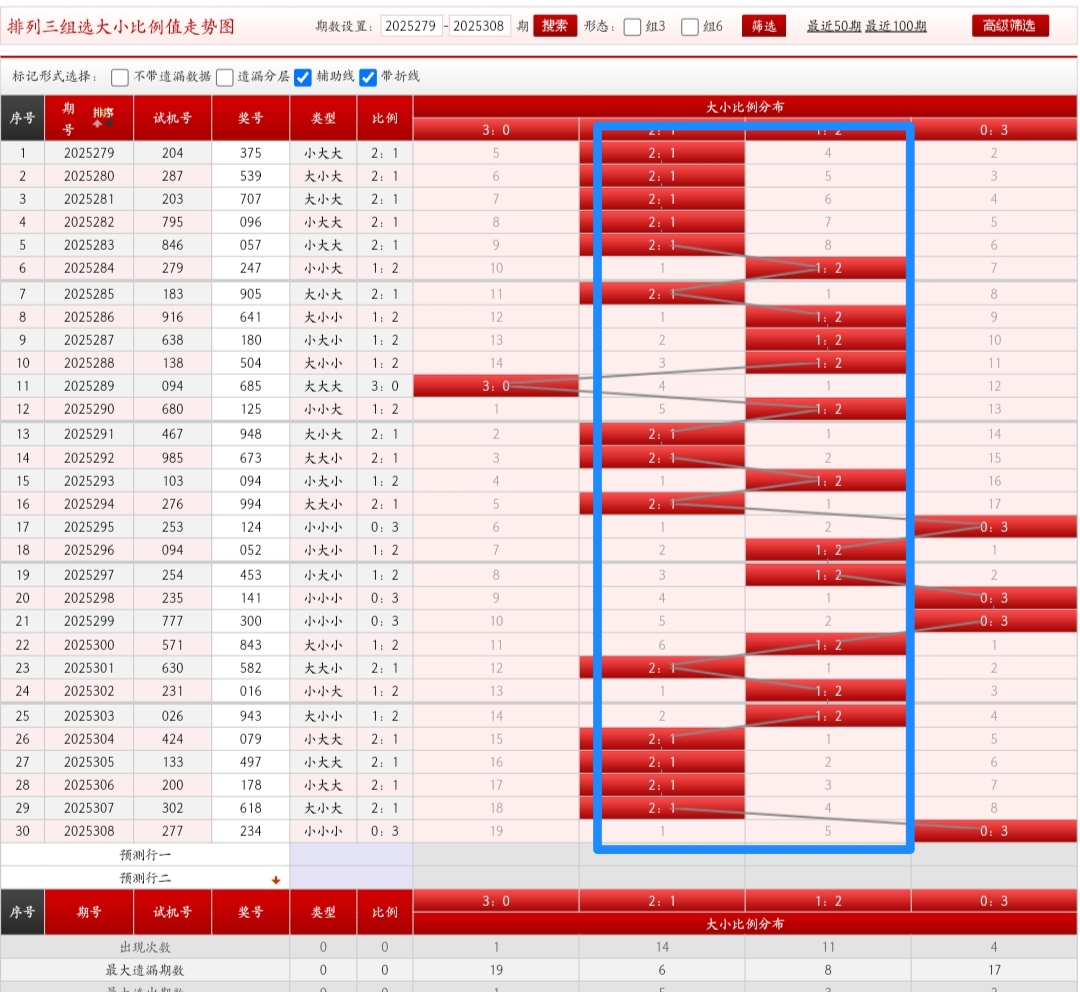
Task: Click the 最大遗漏期数 statistics row label
Action: 145,970
